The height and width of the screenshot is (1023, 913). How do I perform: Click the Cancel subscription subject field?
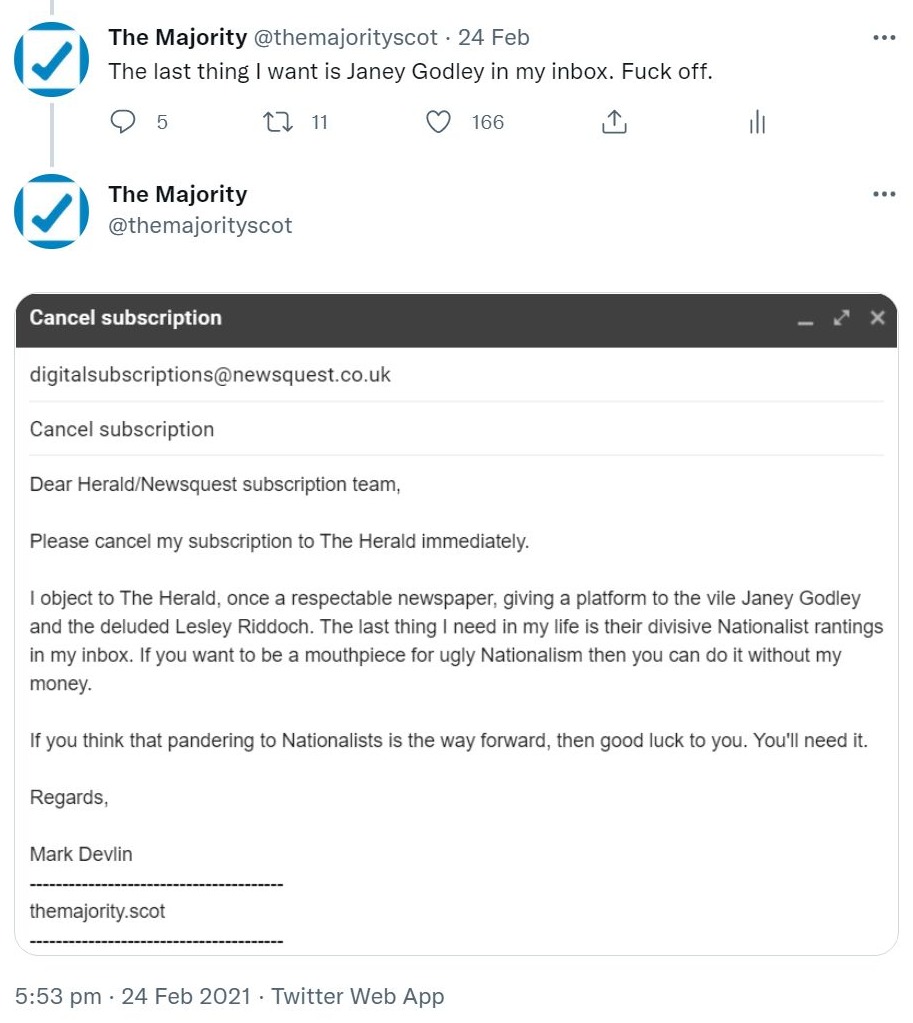point(122,429)
